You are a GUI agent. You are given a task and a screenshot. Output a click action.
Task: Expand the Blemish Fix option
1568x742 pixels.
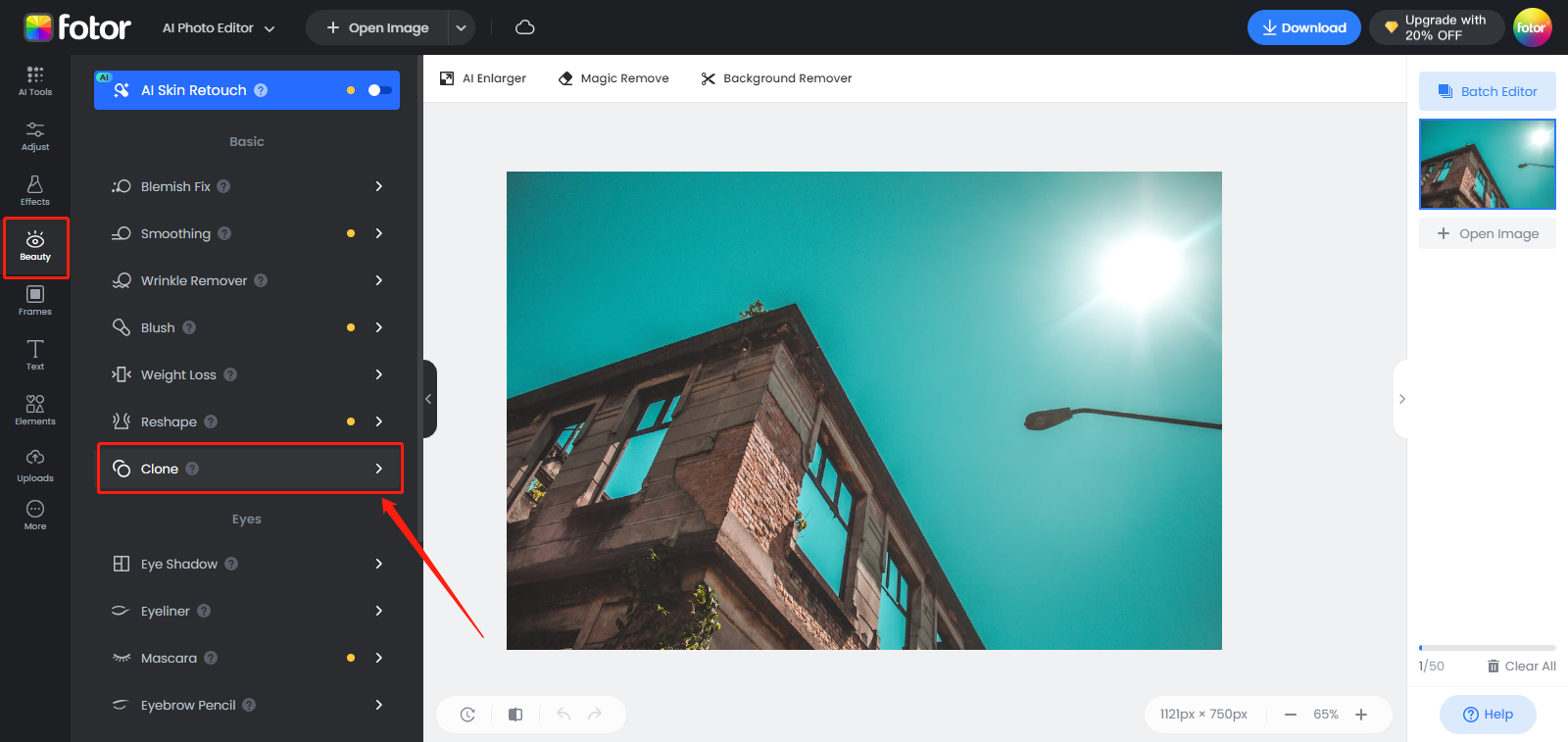pyautogui.click(x=379, y=186)
